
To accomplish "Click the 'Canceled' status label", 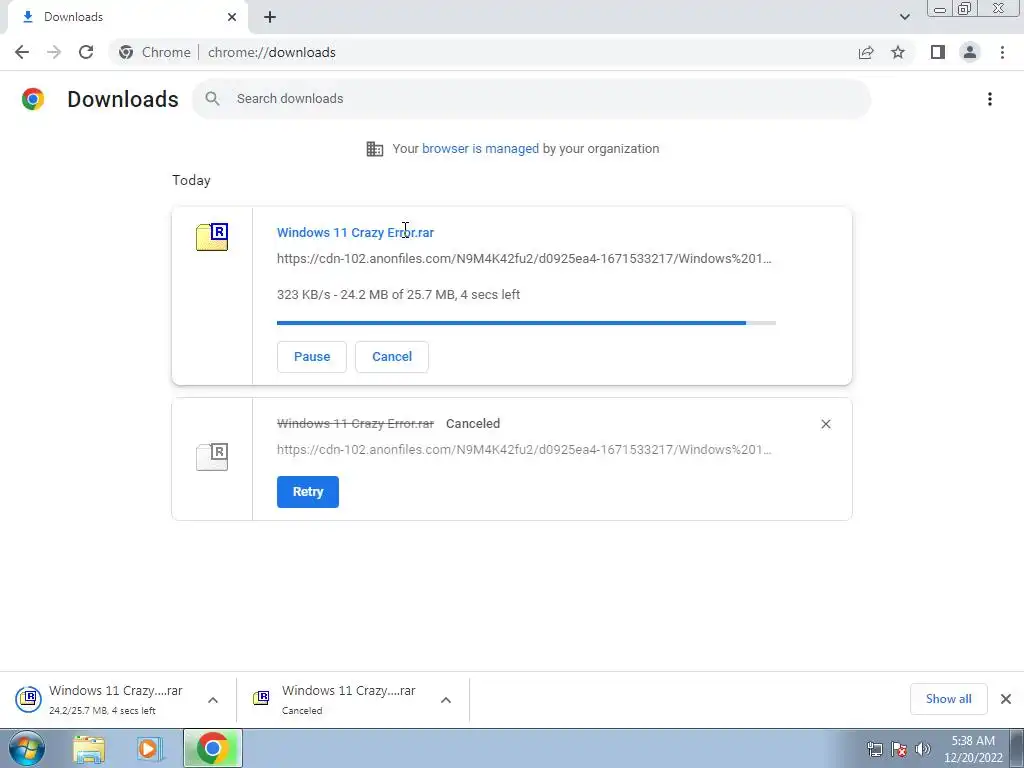I will click(x=473, y=424).
